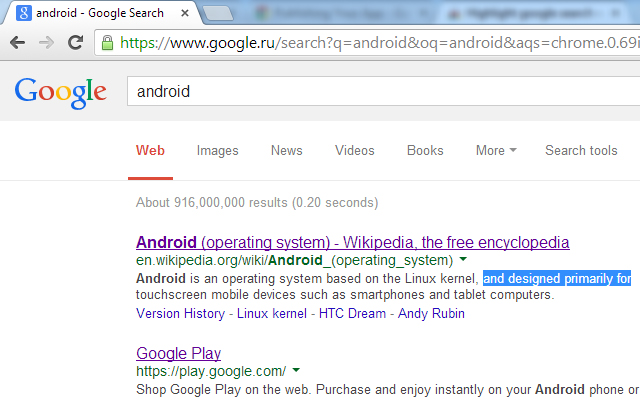Image resolution: width=640 pixels, height=400 pixels.
Task: Click the Google logo
Action: [60, 93]
